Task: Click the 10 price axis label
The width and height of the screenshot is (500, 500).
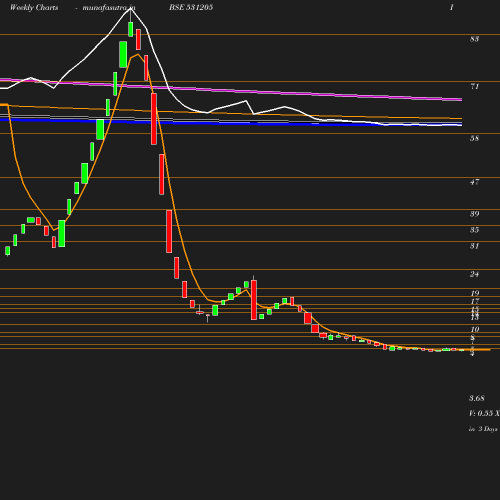Action: click(x=475, y=329)
